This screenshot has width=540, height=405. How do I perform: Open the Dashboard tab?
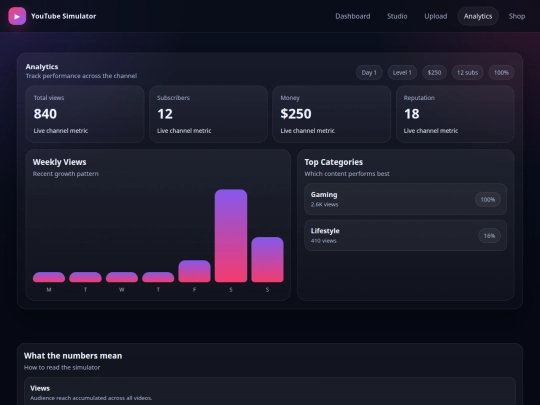(353, 16)
